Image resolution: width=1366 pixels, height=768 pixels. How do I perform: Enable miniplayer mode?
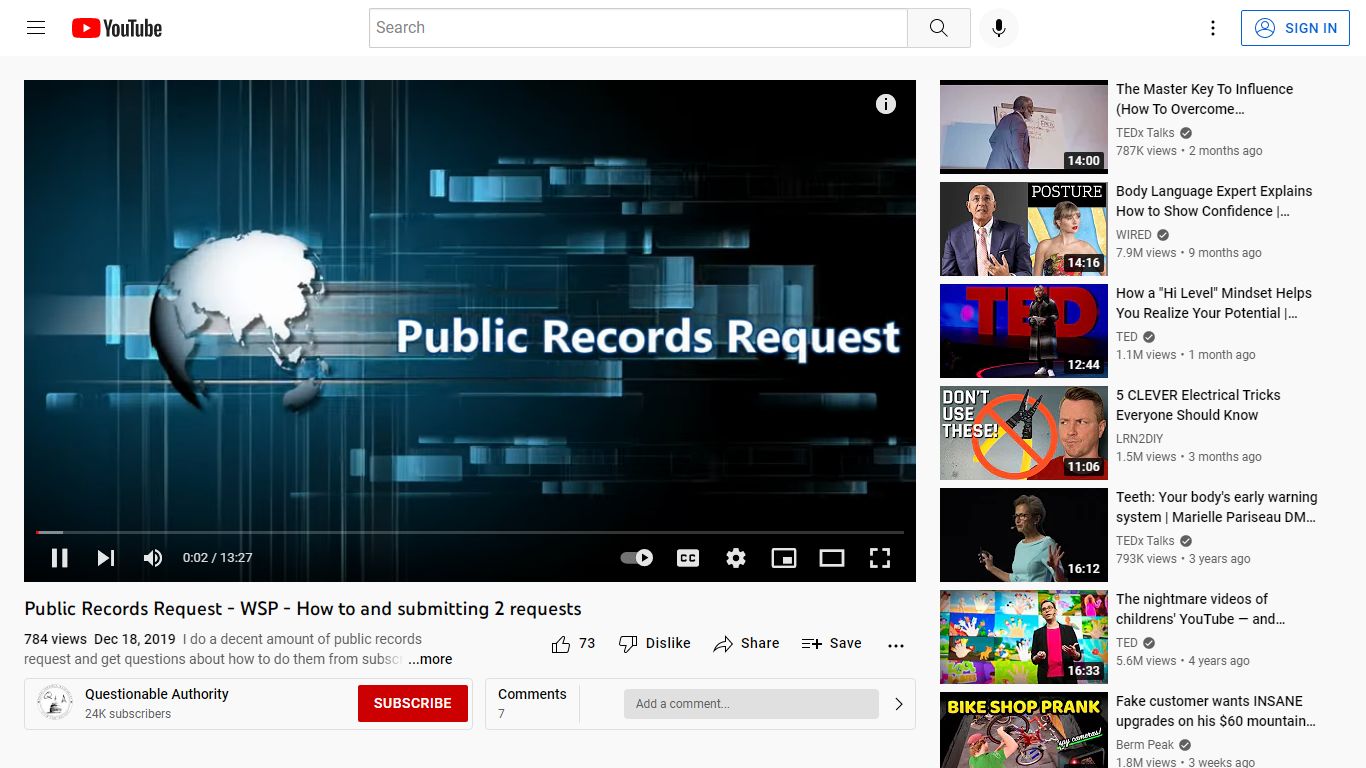pos(784,558)
